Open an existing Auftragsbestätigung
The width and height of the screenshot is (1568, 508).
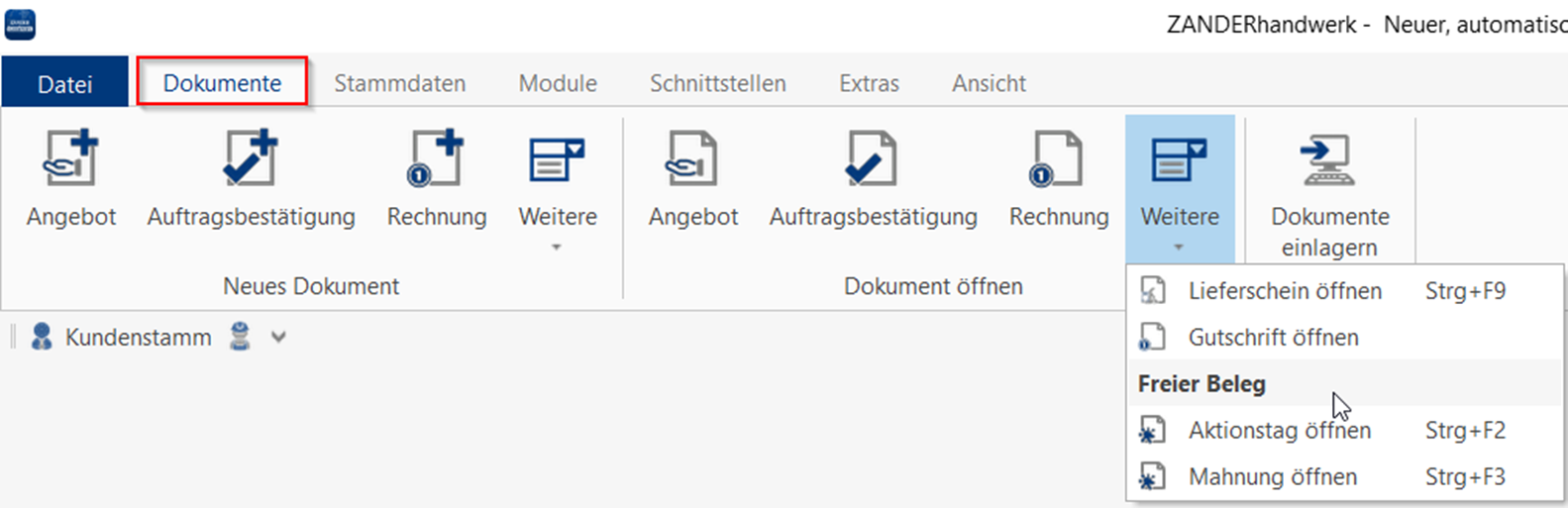coord(873,160)
